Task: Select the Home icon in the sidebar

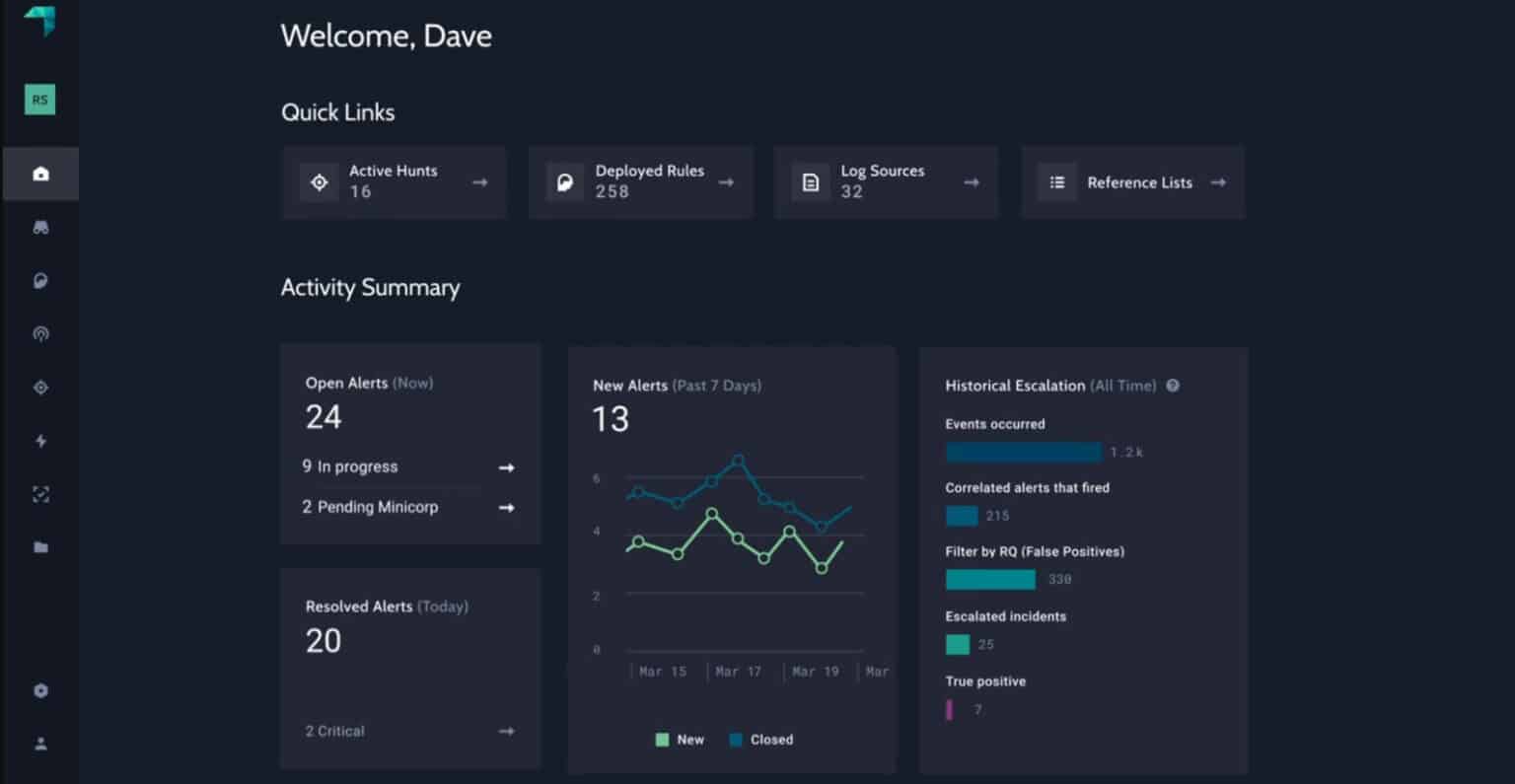Action: coord(40,173)
